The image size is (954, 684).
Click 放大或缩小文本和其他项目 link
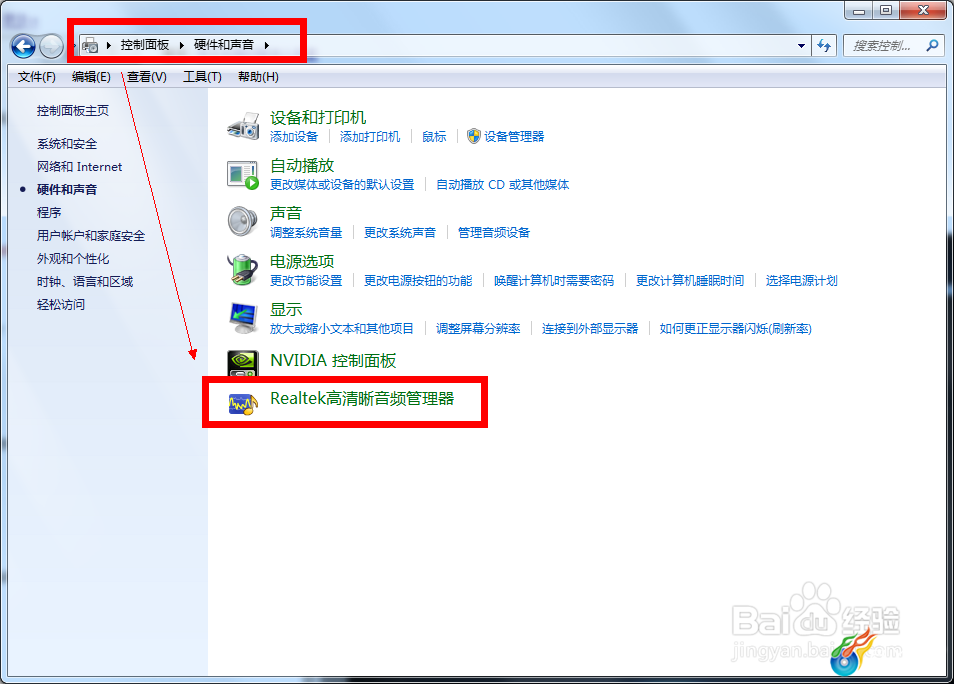point(342,329)
